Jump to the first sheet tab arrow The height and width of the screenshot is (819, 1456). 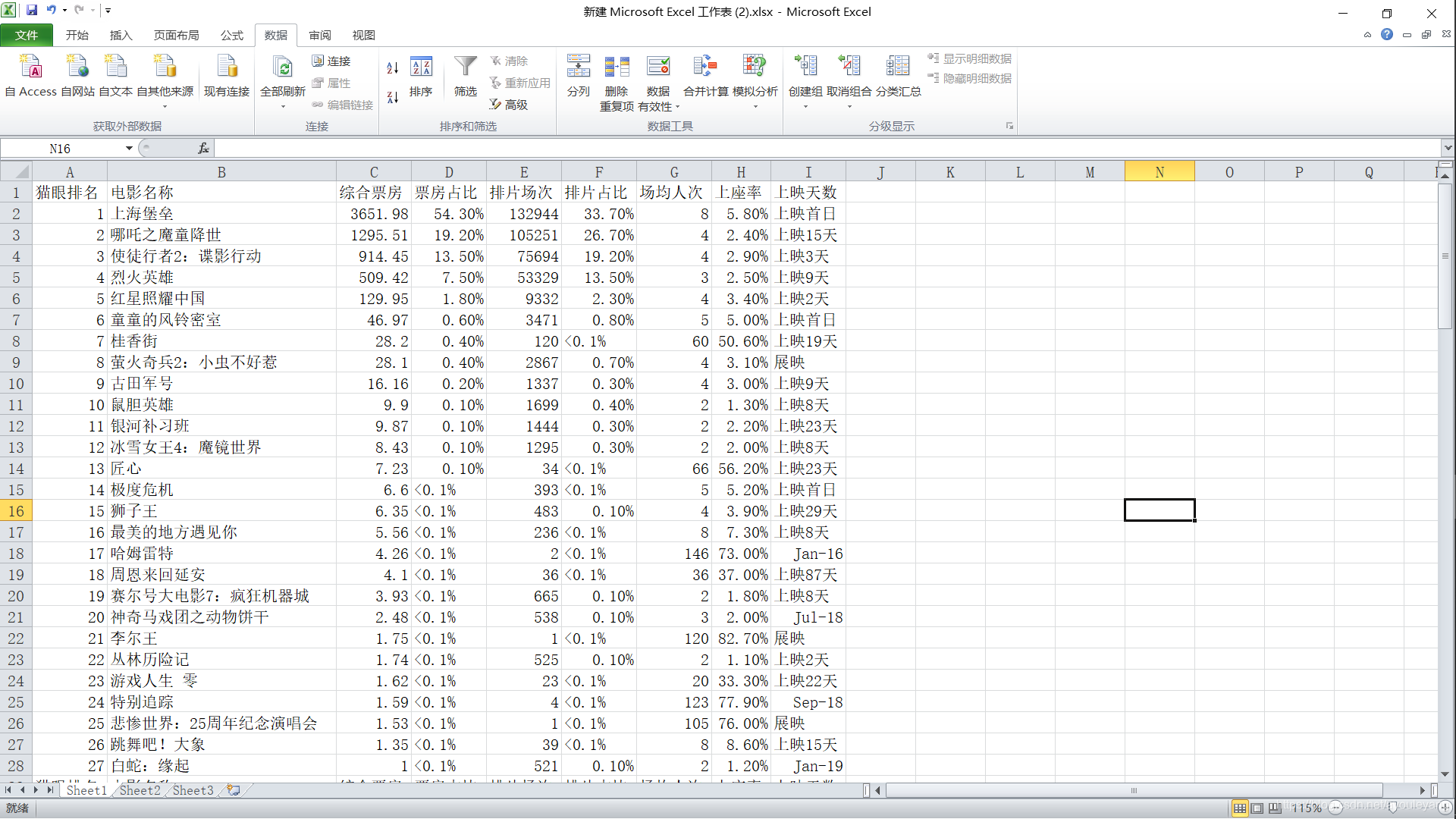click(8, 790)
